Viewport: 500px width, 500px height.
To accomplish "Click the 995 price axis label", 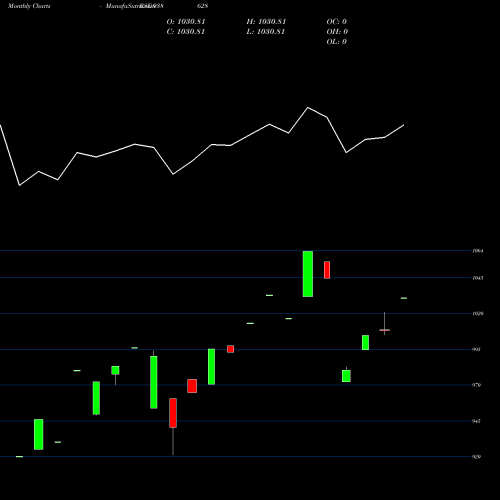I will [476, 349].
